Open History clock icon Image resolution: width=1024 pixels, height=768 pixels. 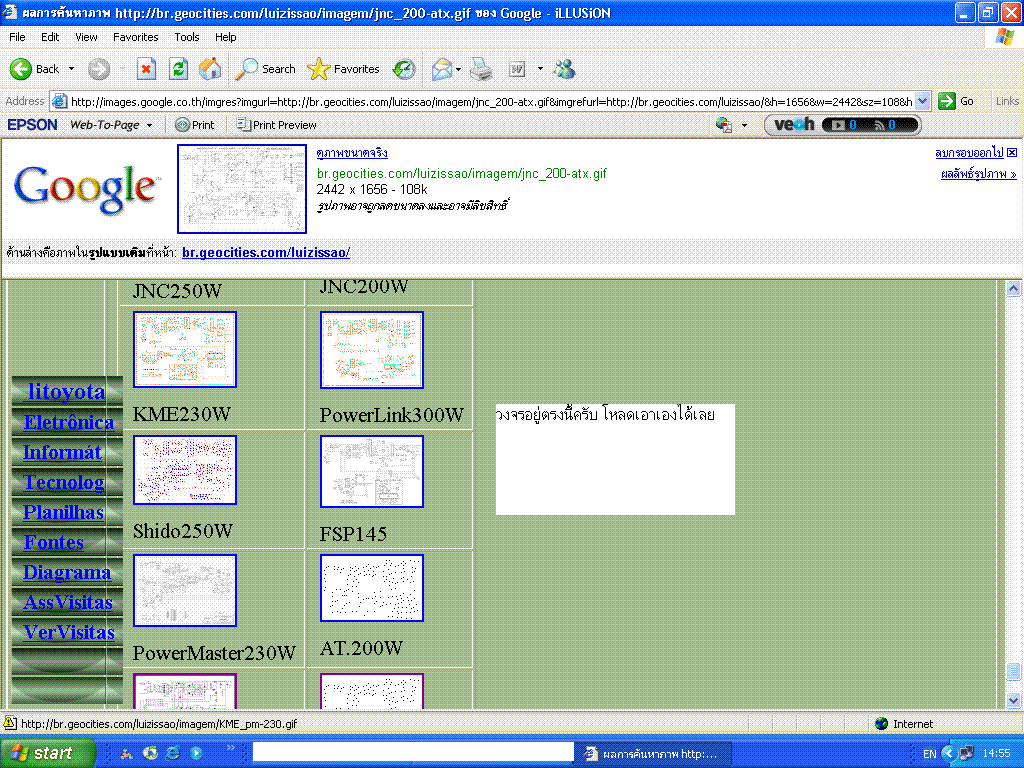(404, 69)
